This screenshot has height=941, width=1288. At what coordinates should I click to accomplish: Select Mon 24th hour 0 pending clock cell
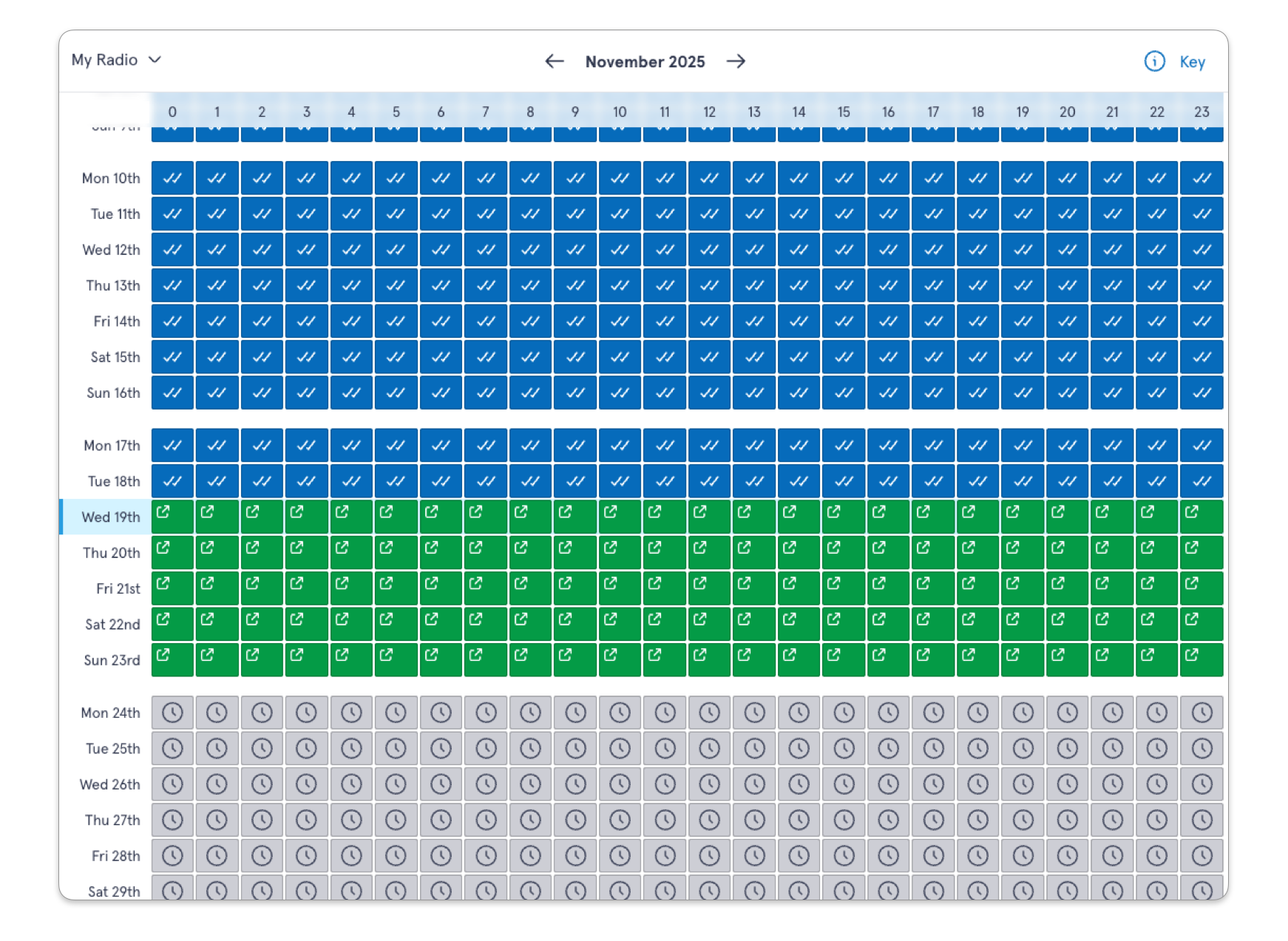point(172,713)
